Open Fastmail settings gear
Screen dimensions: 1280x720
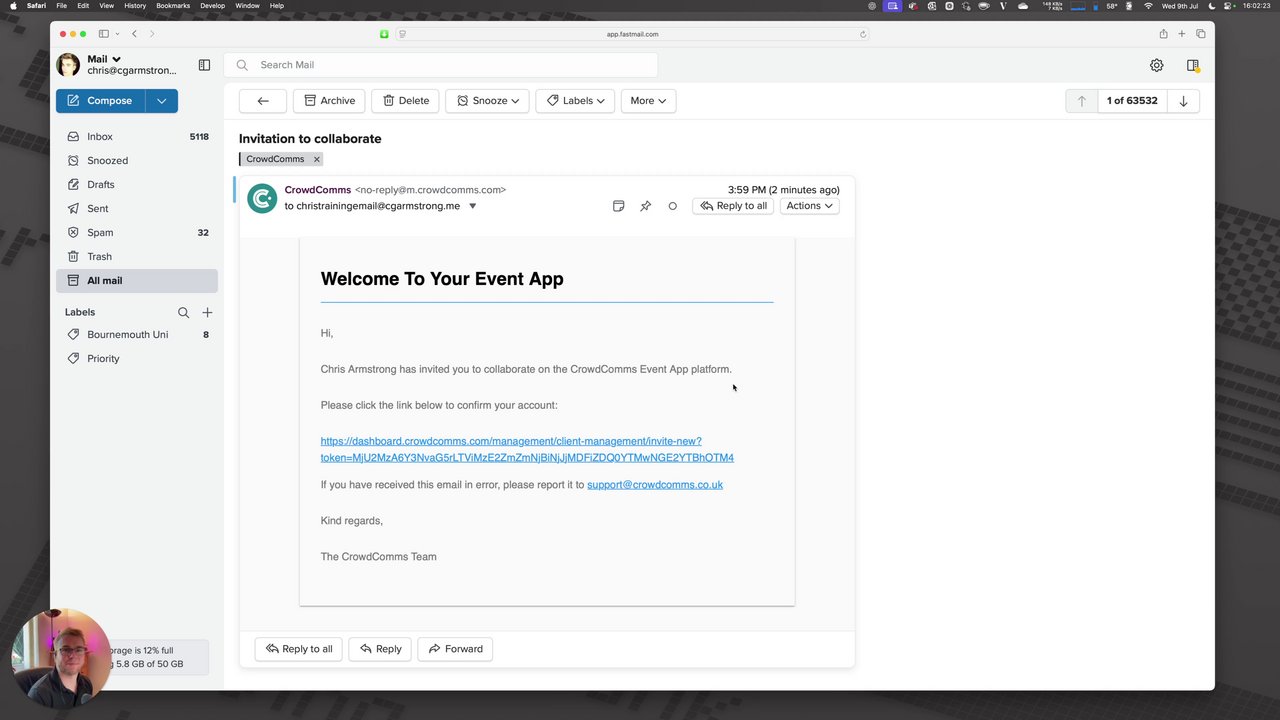click(x=1156, y=65)
